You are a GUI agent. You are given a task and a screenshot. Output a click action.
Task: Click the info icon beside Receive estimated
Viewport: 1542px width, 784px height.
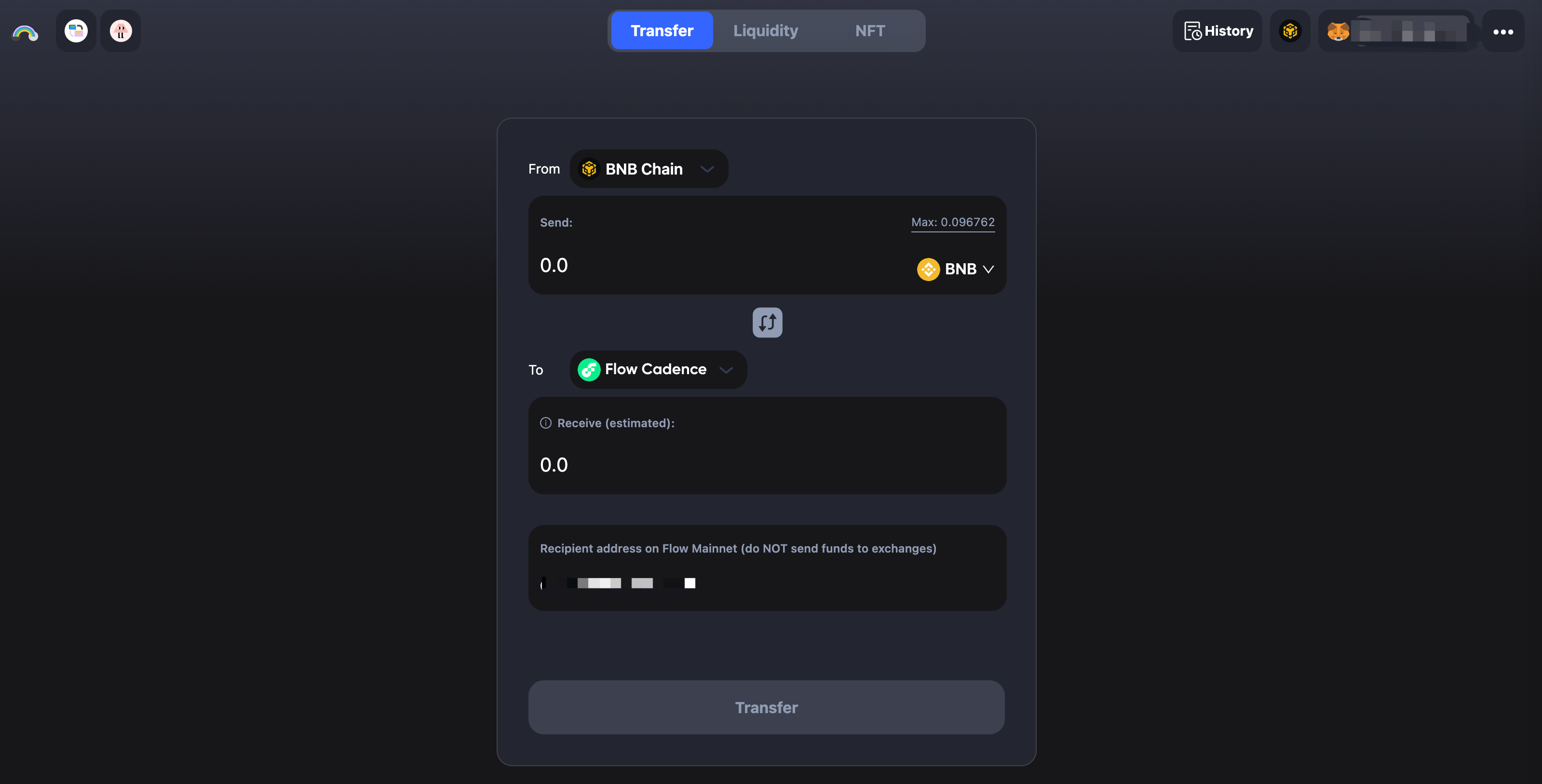point(545,423)
